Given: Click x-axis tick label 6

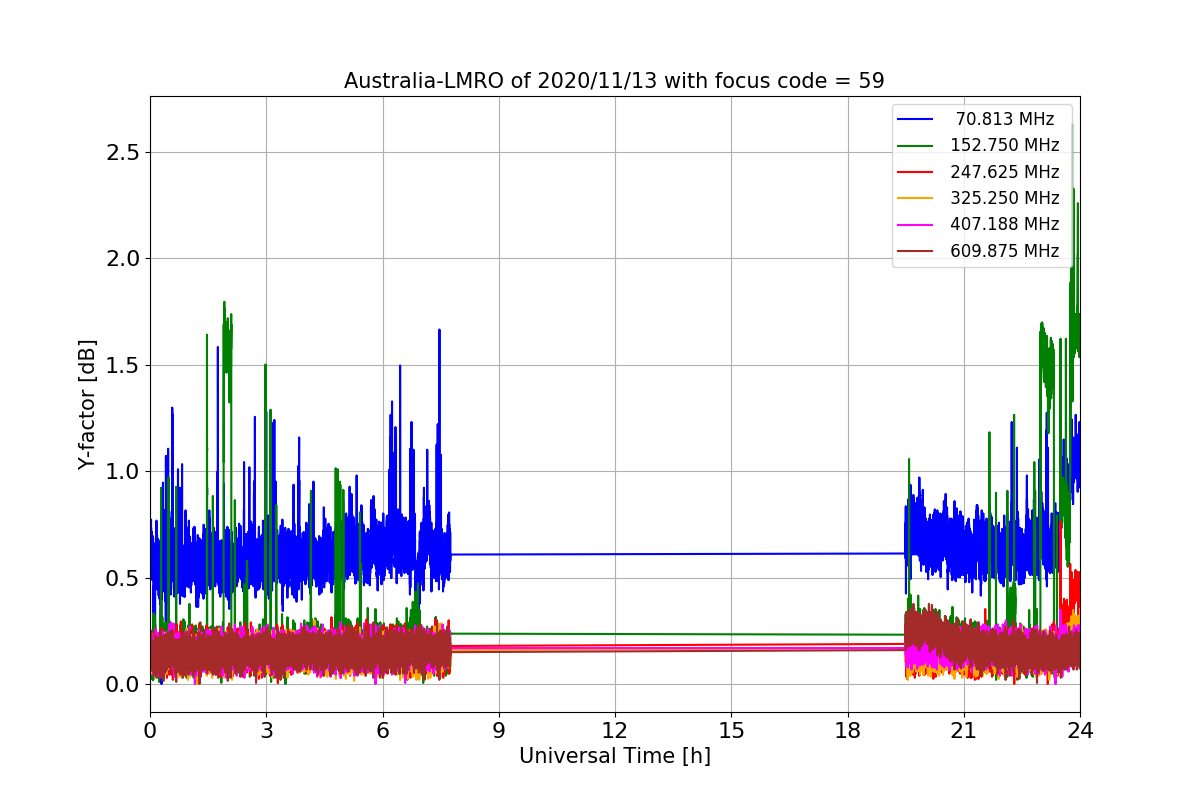Looking at the screenshot, I should point(382,730).
